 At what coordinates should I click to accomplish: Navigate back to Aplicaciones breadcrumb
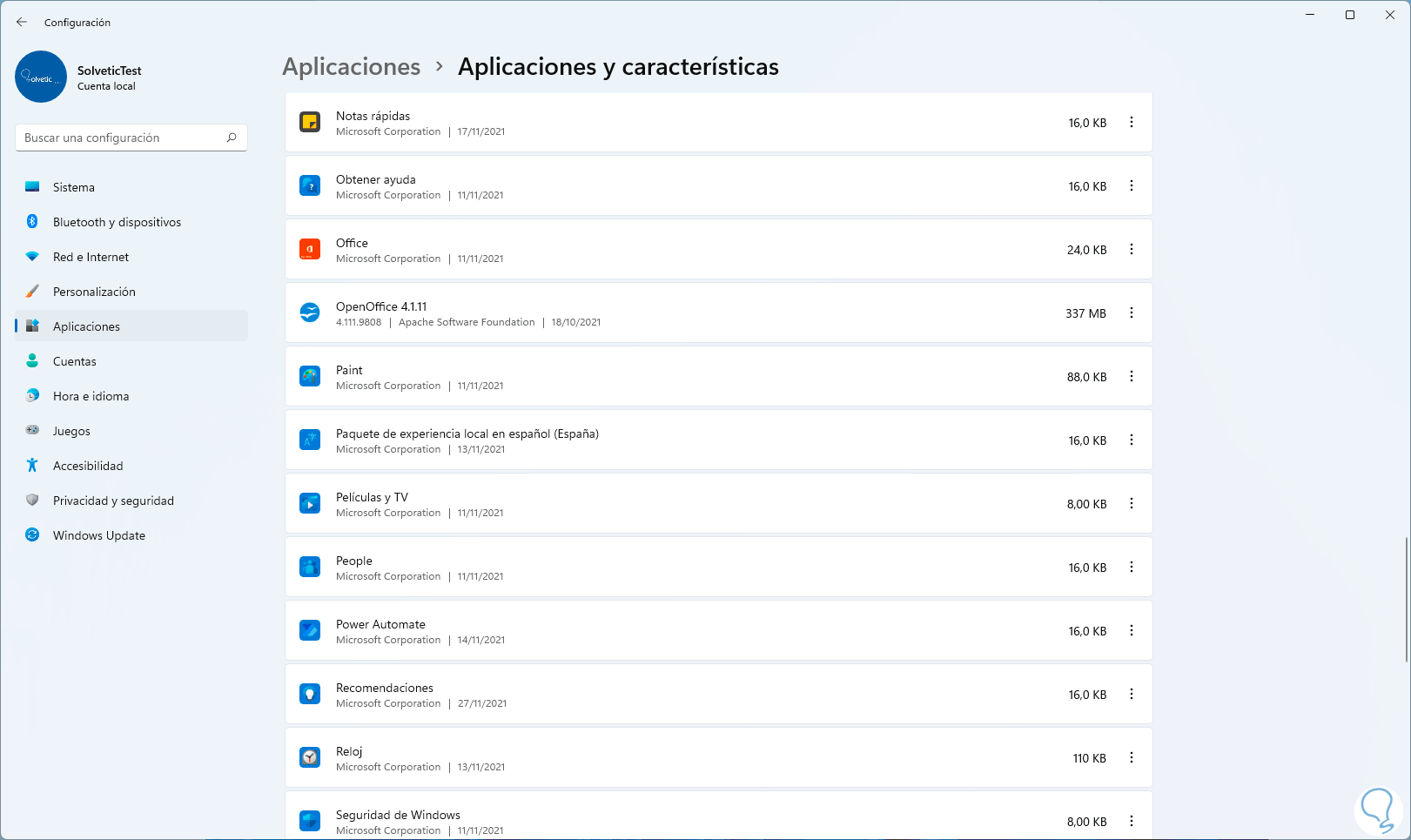[352, 67]
